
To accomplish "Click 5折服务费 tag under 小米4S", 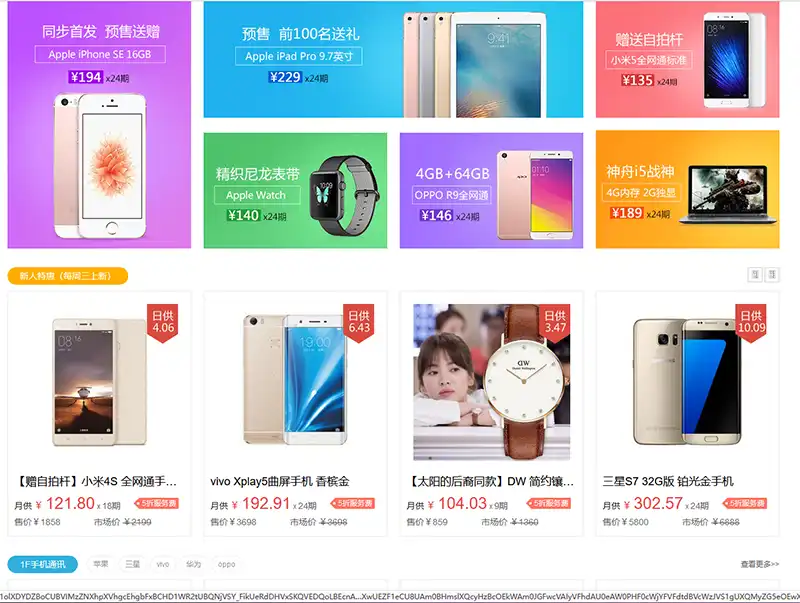I will coord(157,504).
